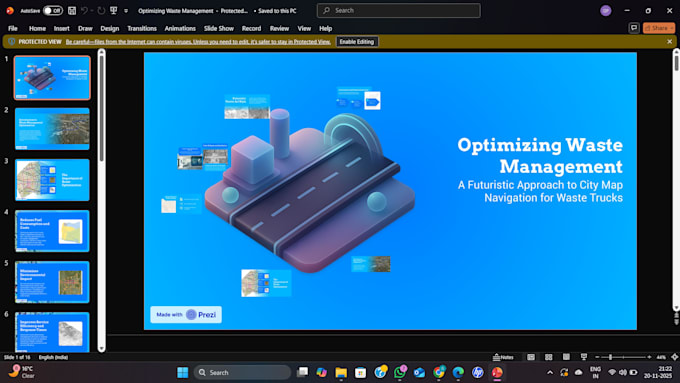Fit slide to current window icon
The width and height of the screenshot is (680, 383).
(x=674, y=357)
